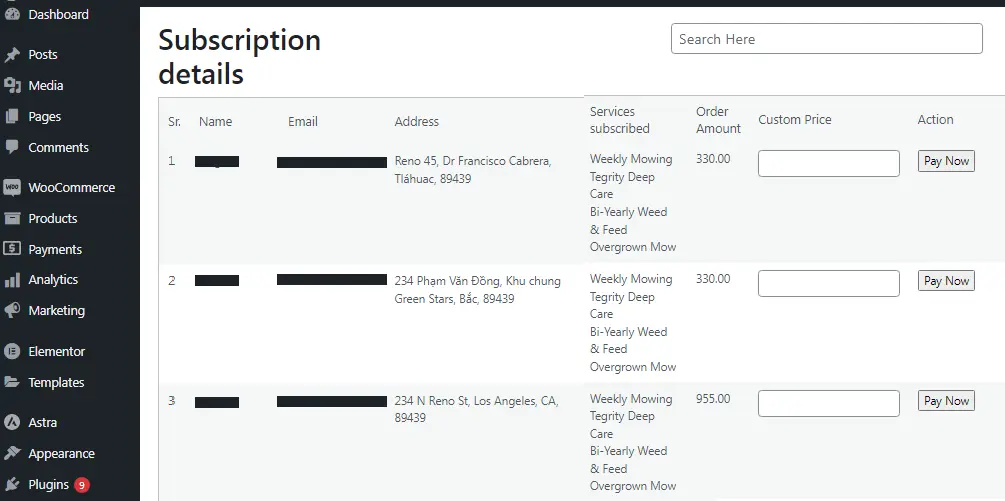Click Pay Now for the 955.00 order

[946, 401]
